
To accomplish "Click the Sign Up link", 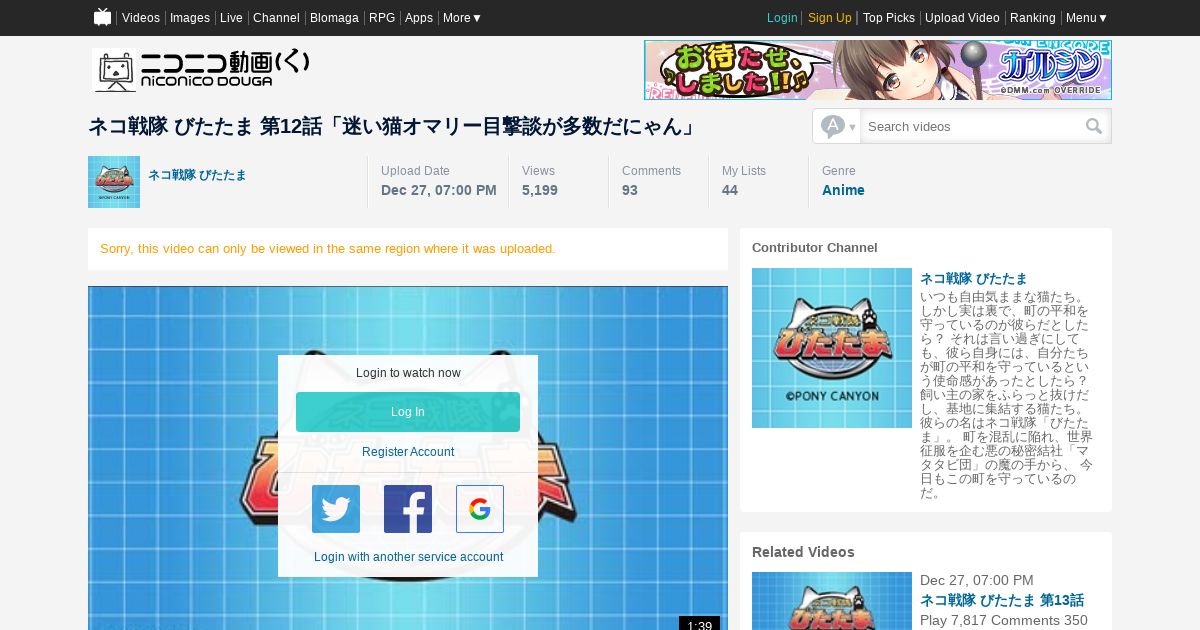I will pyautogui.click(x=830, y=18).
